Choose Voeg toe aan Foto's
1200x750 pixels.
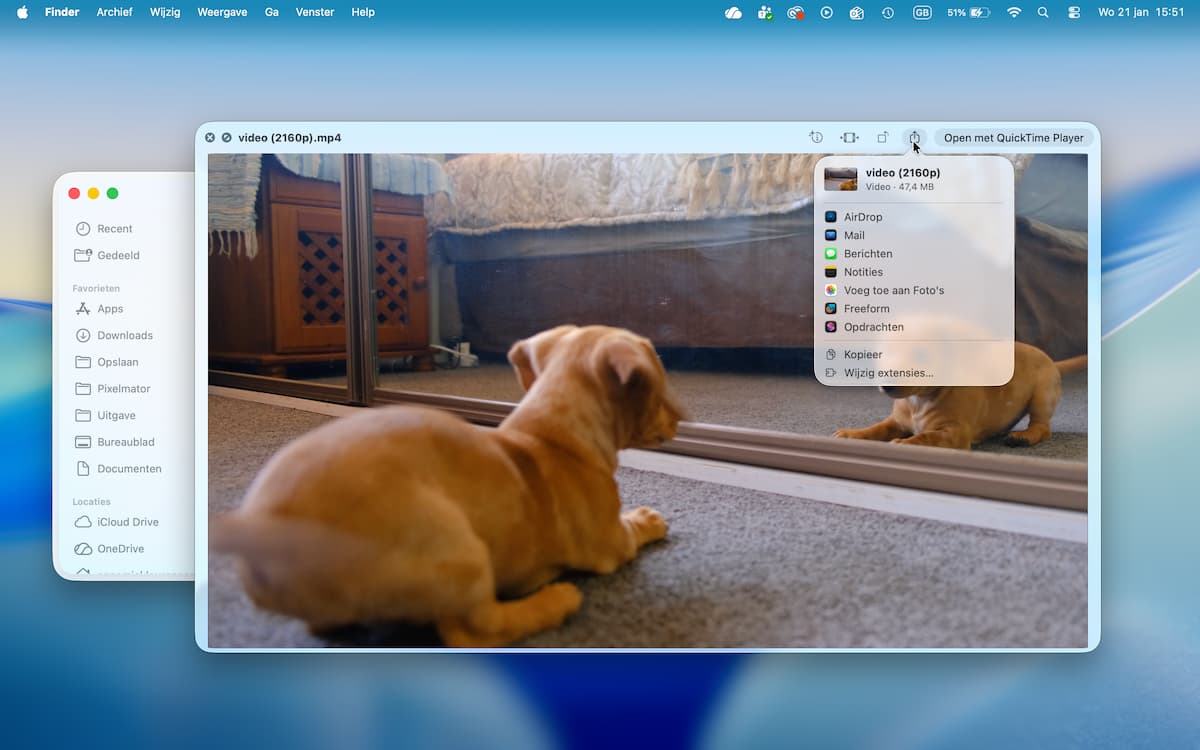coord(893,290)
